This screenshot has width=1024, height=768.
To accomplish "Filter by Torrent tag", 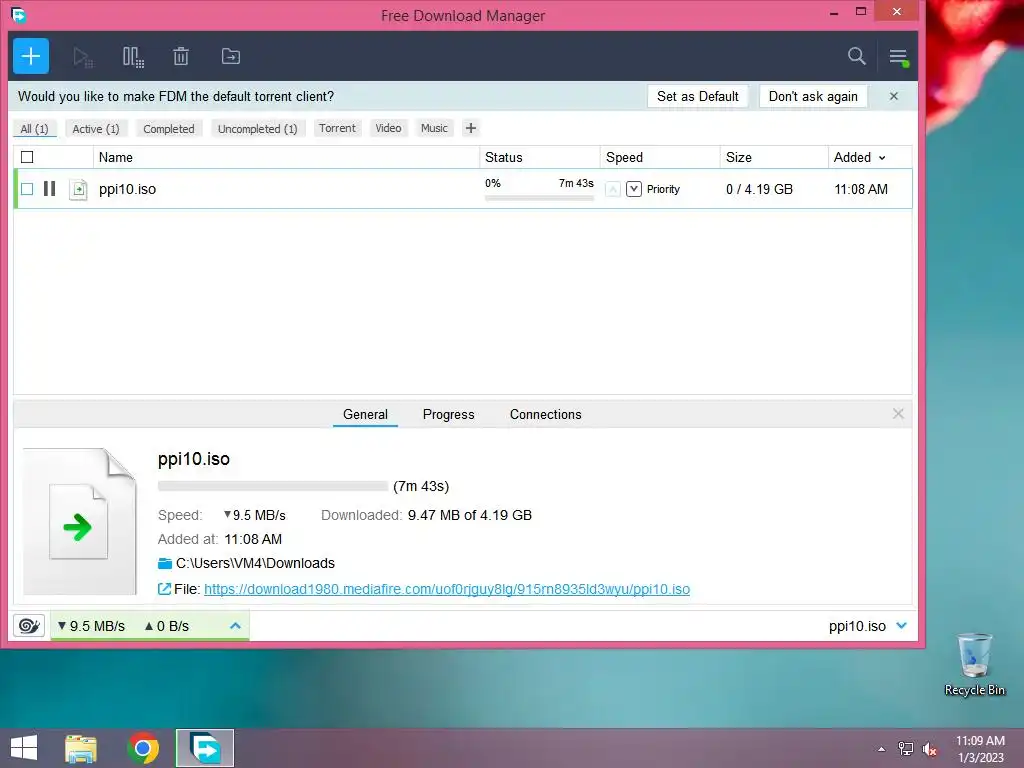I will (x=337, y=128).
